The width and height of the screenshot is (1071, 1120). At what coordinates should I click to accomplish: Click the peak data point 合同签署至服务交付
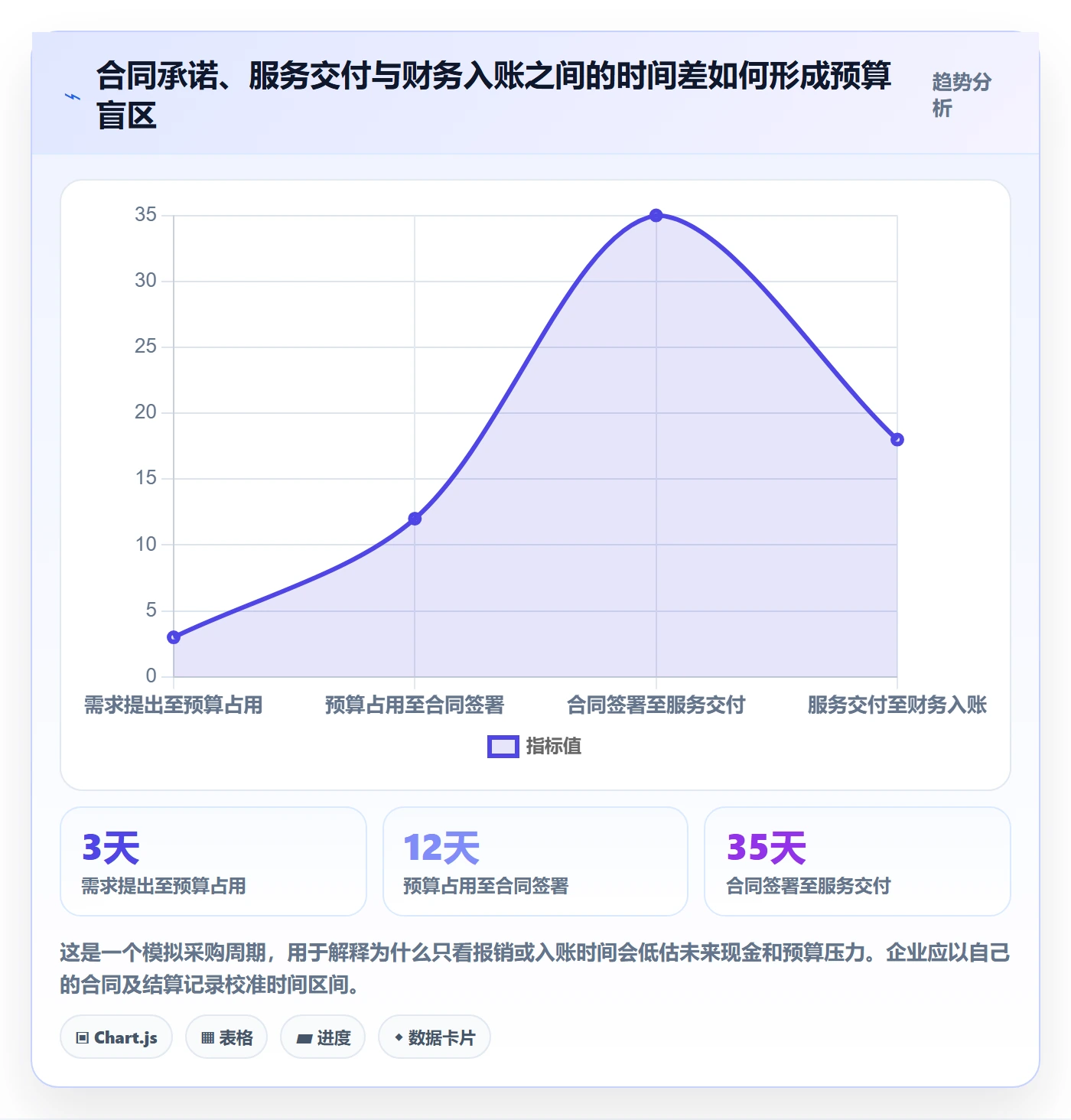pos(656,216)
